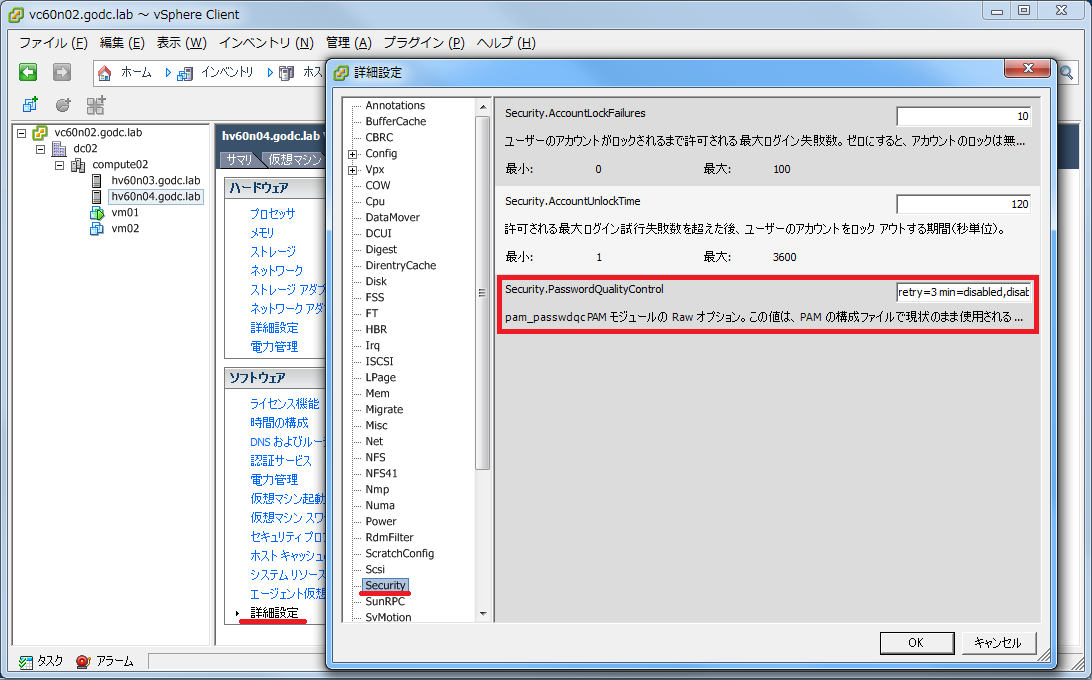Image resolution: width=1092 pixels, height=680 pixels.
Task: Click the settings tree scroll up arrow
Action: (x=483, y=107)
